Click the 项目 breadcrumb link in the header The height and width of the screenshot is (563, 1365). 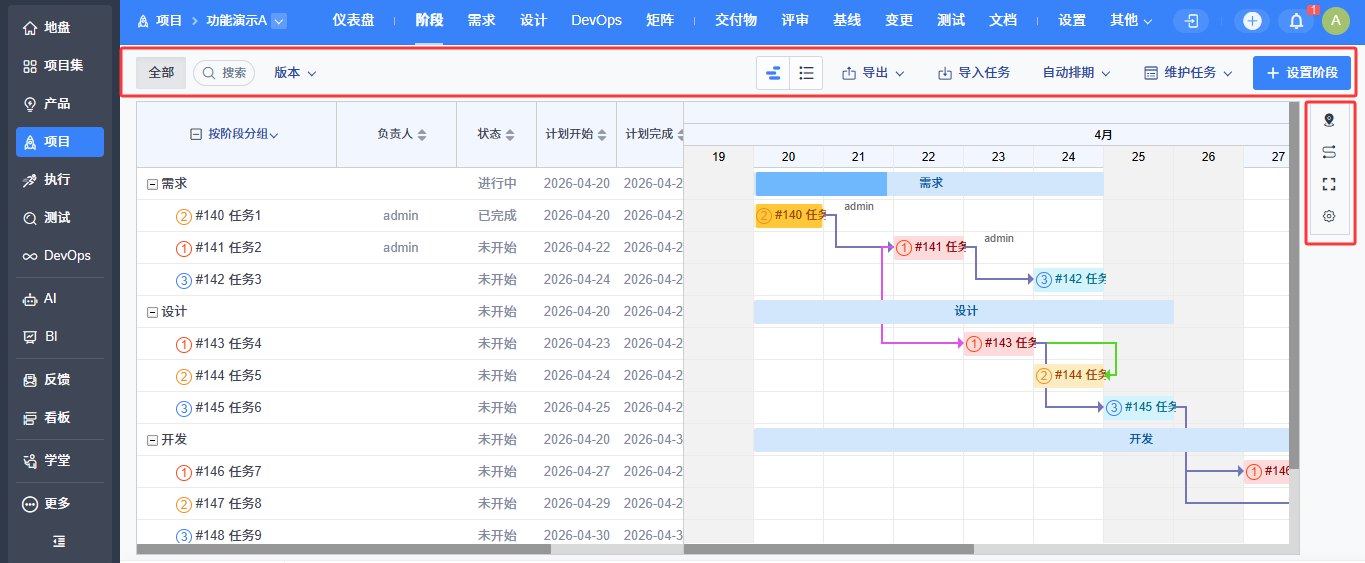169,21
